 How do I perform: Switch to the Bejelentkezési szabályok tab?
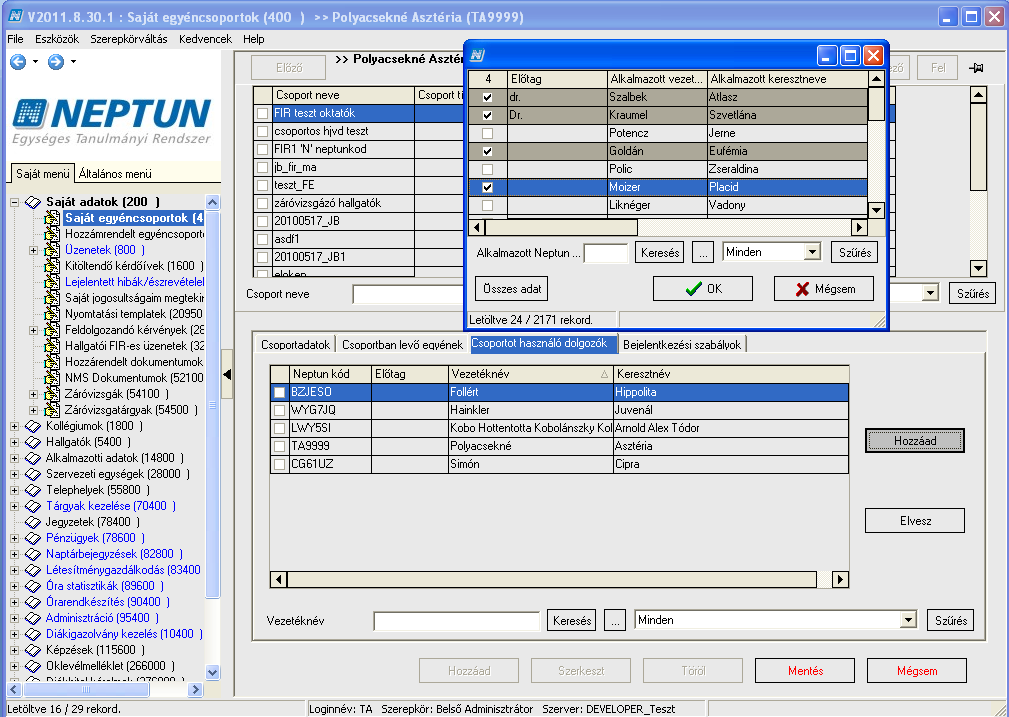click(x=682, y=345)
